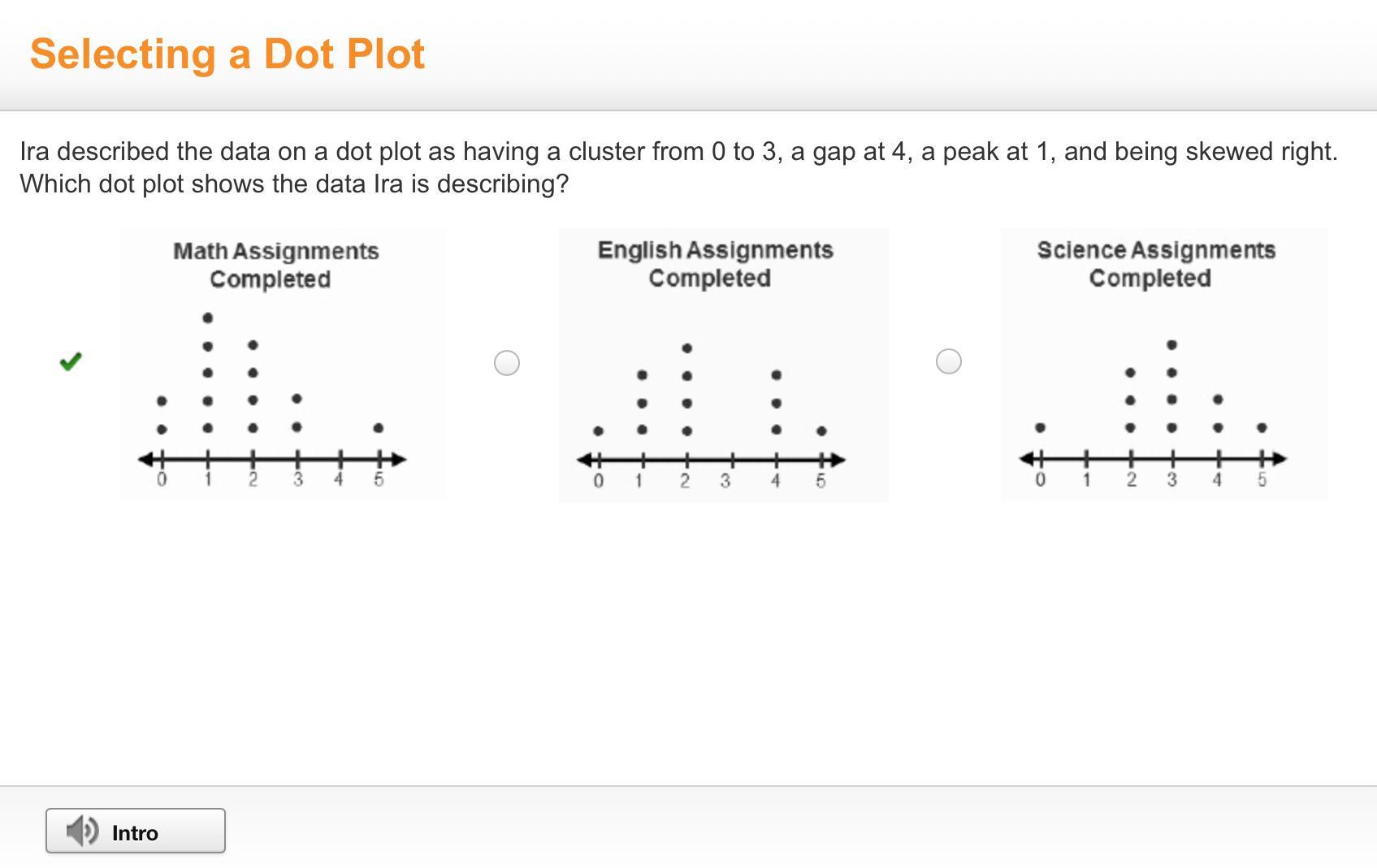Image resolution: width=1377 pixels, height=868 pixels.
Task: Select the Science Assignments radio button
Action: coord(949,361)
